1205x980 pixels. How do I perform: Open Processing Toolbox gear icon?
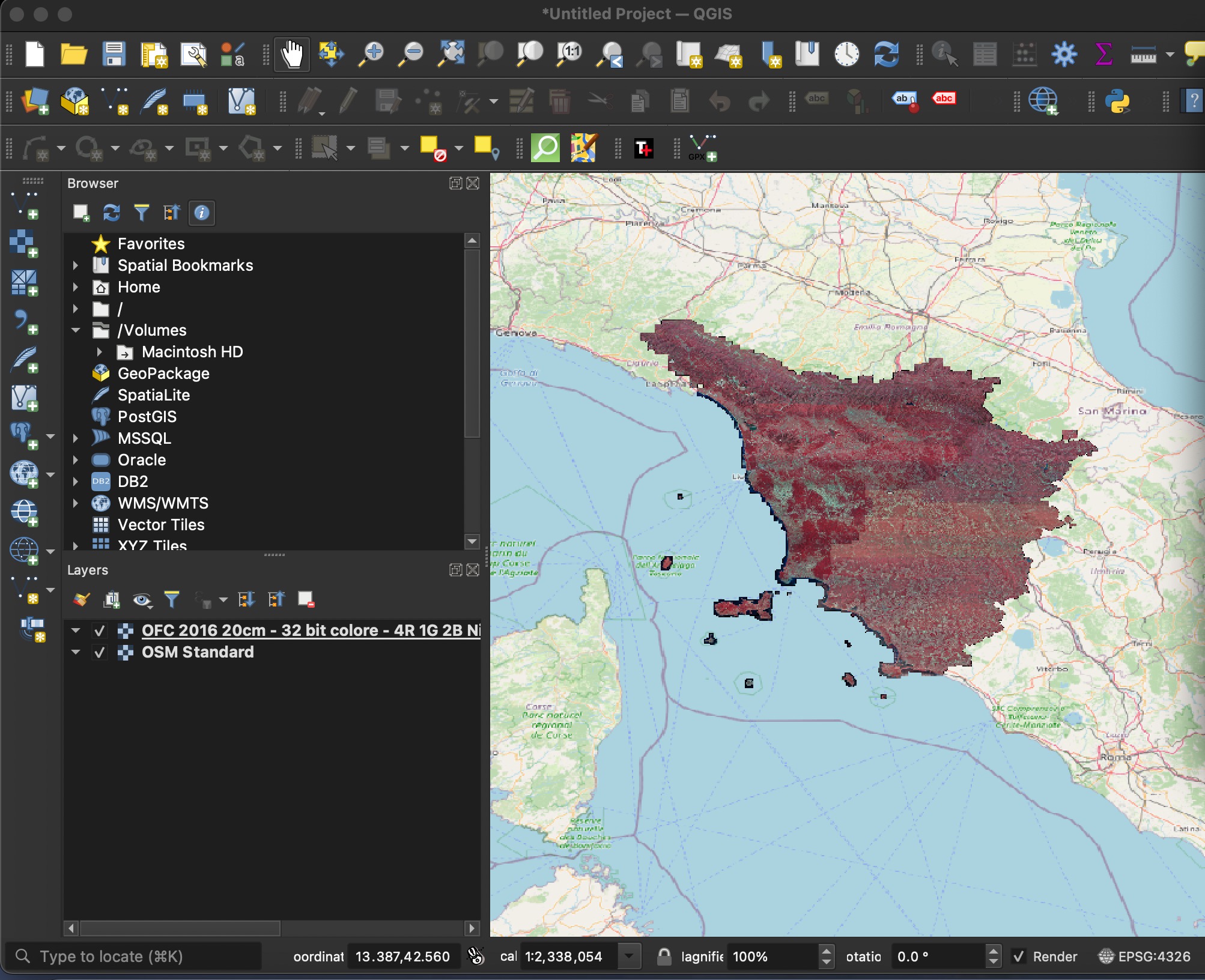tap(1064, 55)
